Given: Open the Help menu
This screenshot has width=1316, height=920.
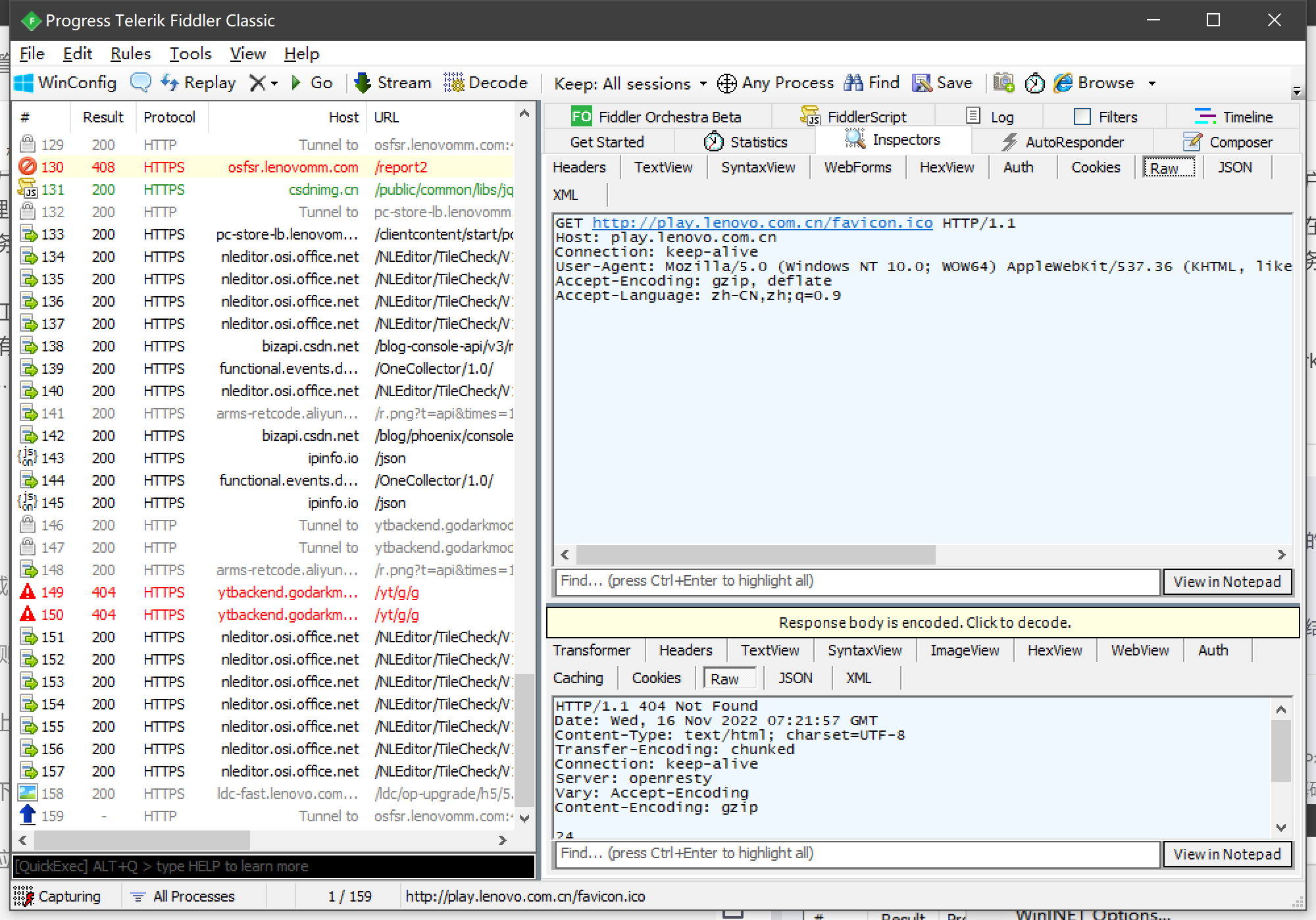Looking at the screenshot, I should tap(301, 54).
